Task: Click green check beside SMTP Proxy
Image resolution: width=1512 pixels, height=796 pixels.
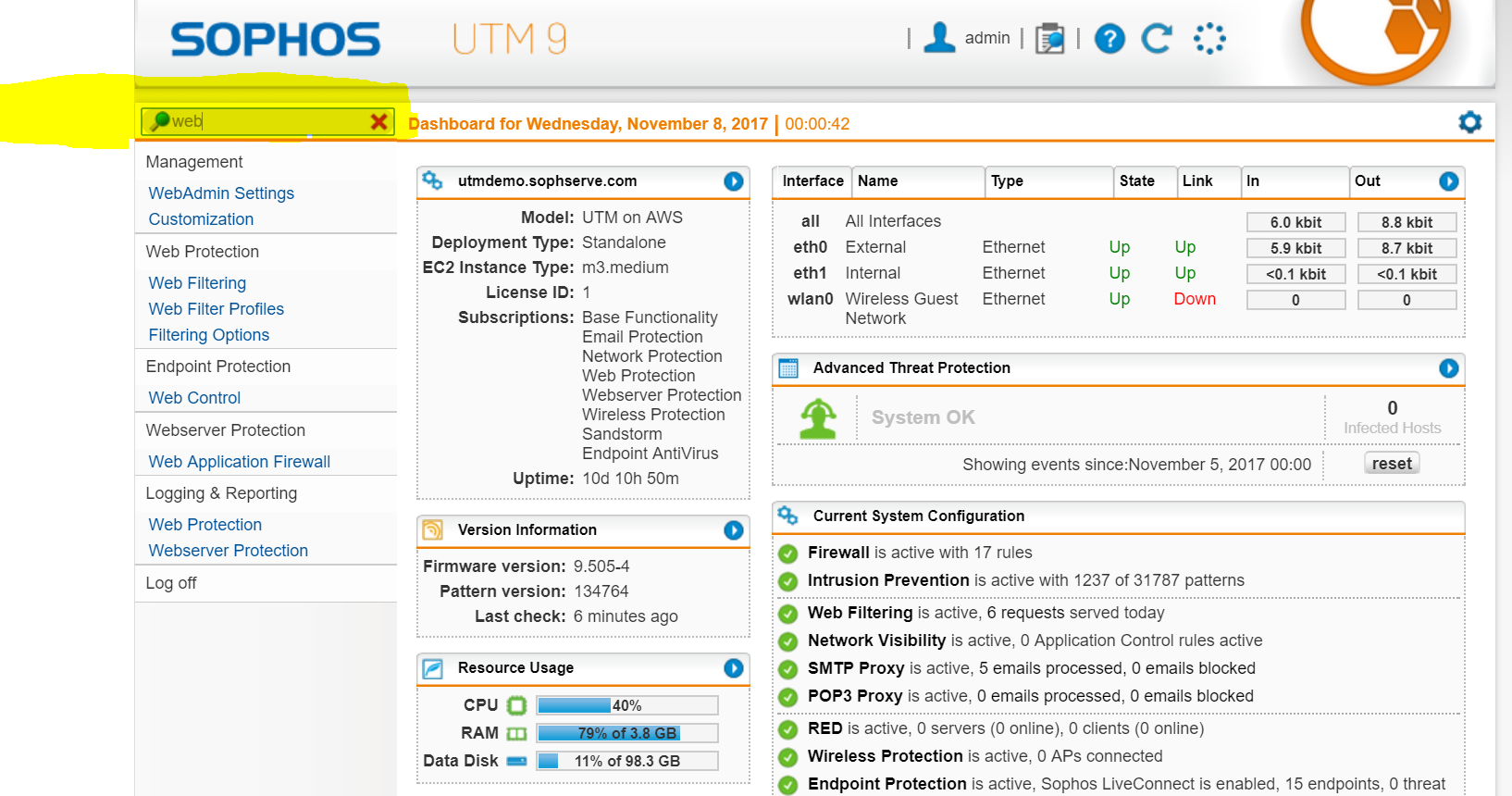Action: [788, 669]
